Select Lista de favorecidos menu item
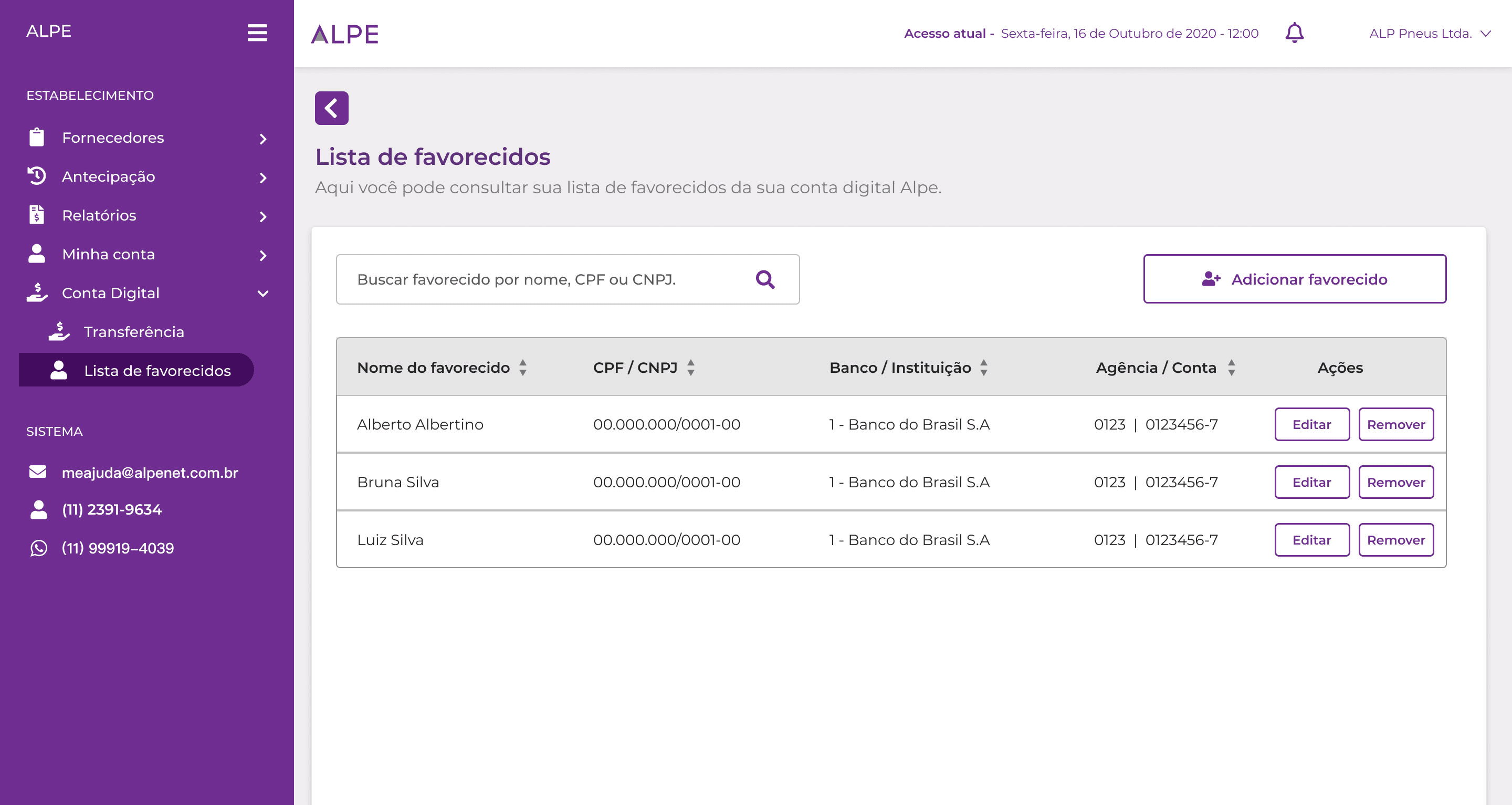The height and width of the screenshot is (805, 1512). coord(157,371)
